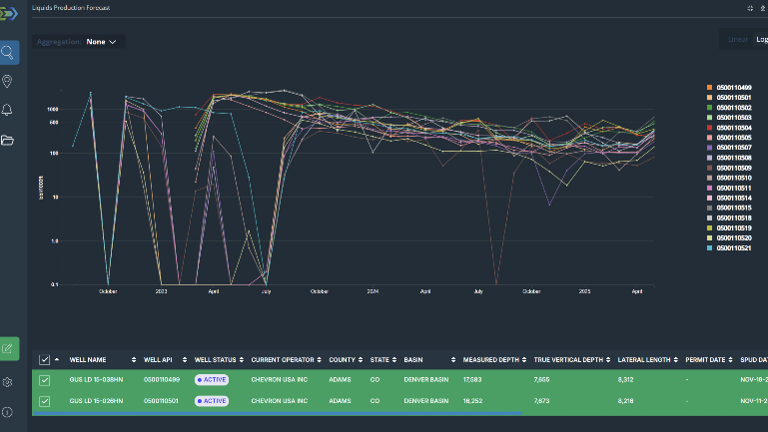Click the ACTIVE status badge in first row
The image size is (768, 432).
pos(211,380)
